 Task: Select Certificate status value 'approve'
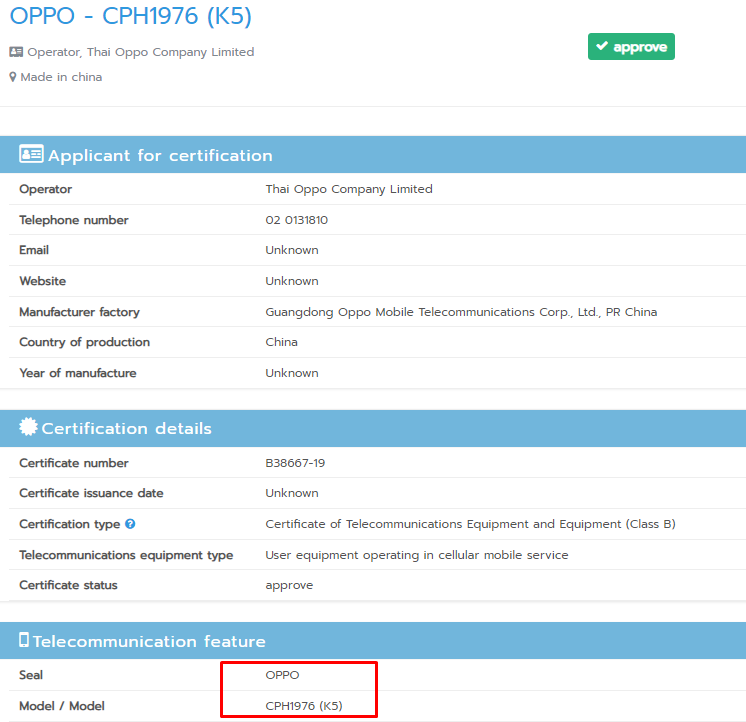(x=289, y=586)
